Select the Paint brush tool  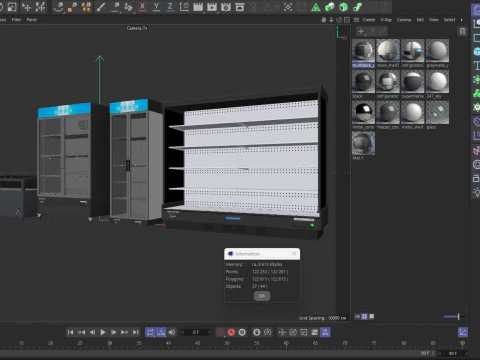pos(101,7)
